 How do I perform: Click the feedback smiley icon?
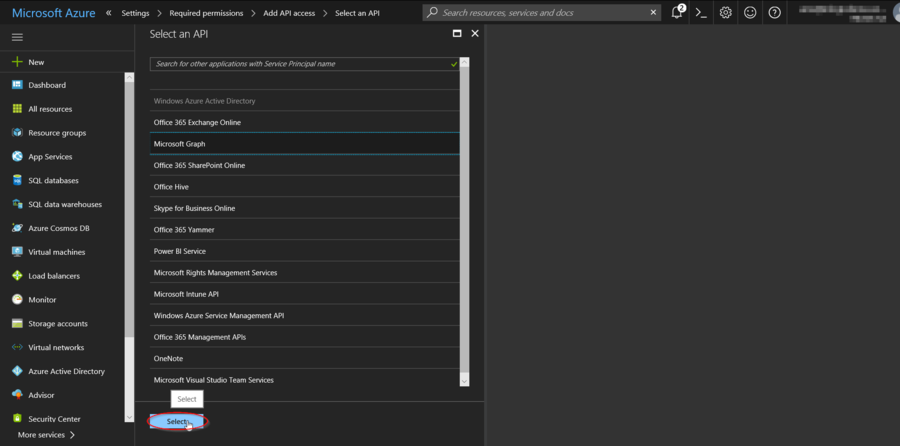(750, 13)
